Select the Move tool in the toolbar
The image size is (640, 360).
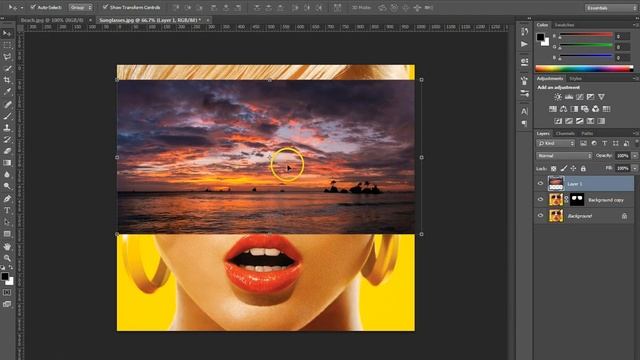[7, 33]
